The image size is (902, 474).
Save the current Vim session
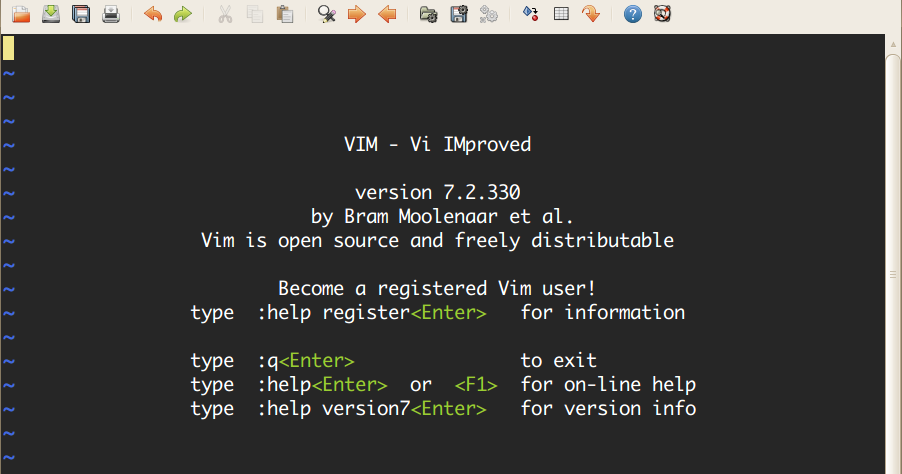(x=458, y=14)
